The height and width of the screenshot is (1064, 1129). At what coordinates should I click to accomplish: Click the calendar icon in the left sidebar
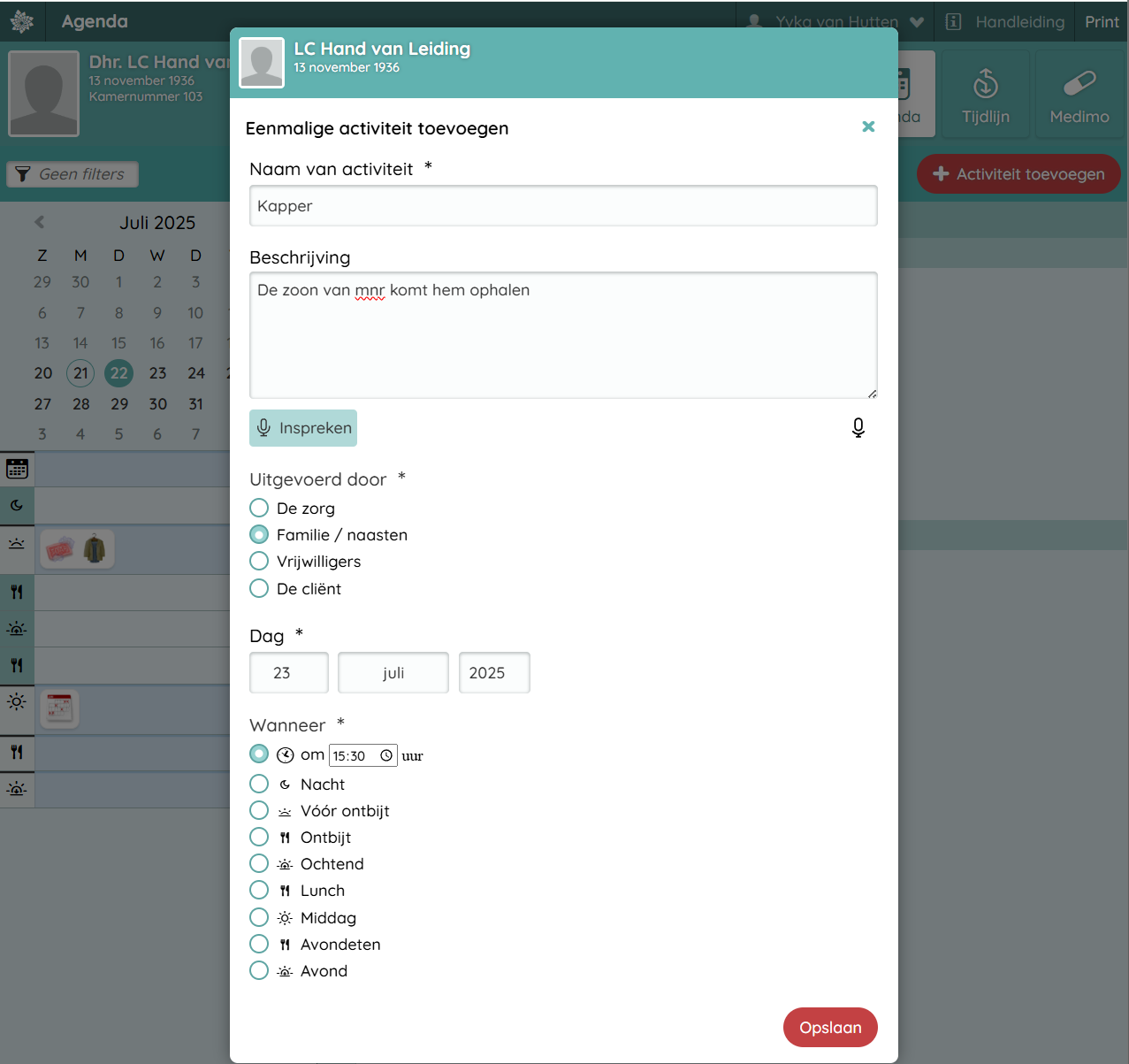click(x=17, y=469)
